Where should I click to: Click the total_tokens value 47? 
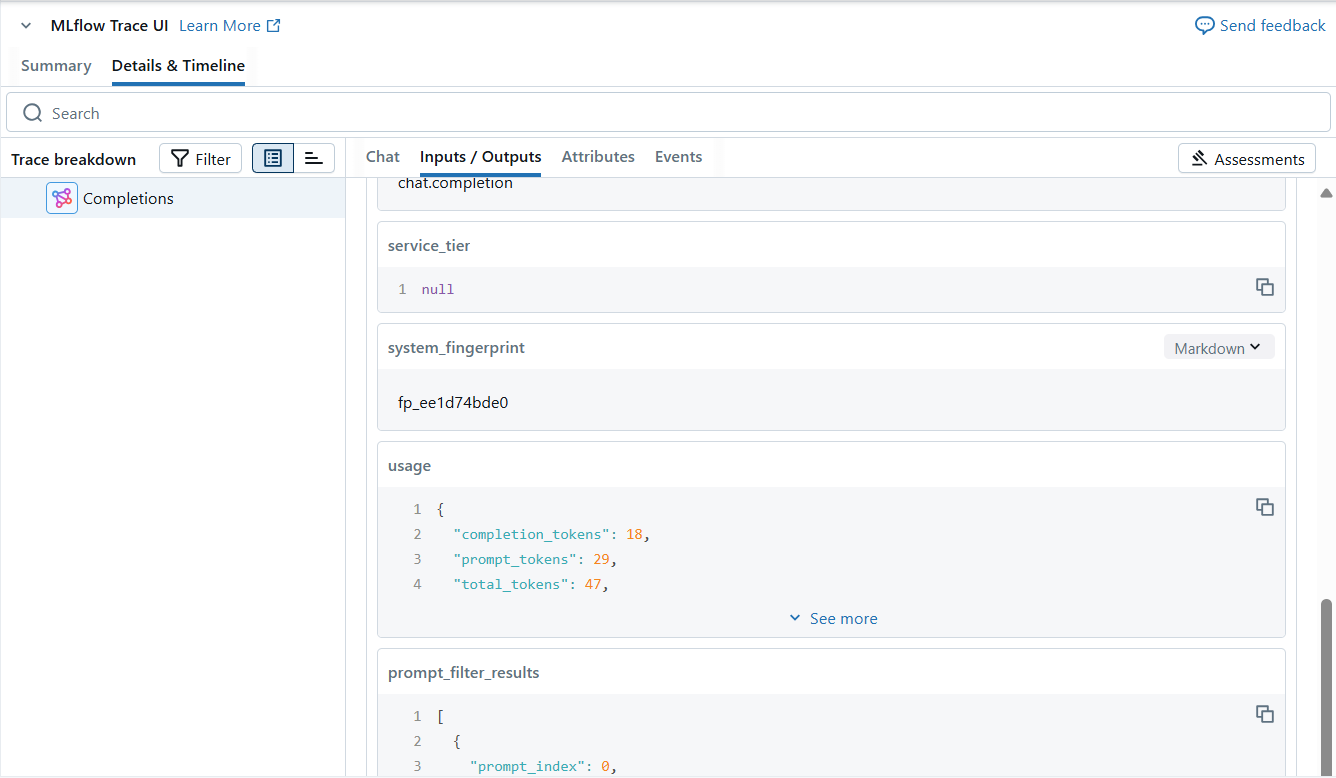(x=593, y=584)
